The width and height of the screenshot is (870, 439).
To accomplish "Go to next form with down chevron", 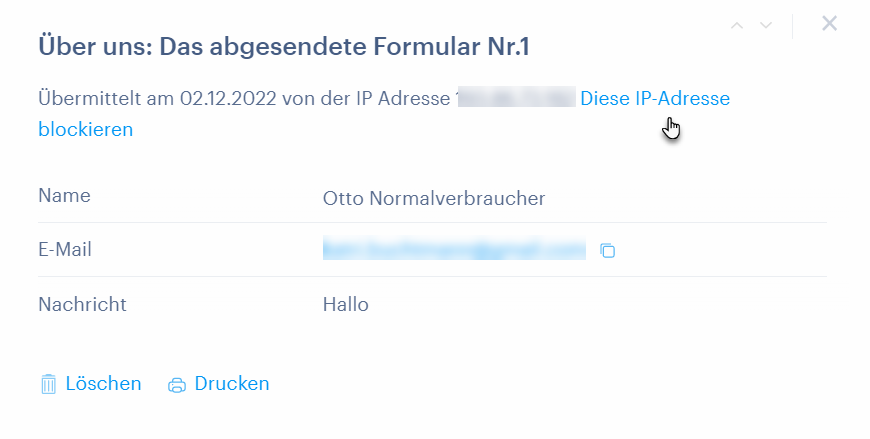I will pos(766,25).
